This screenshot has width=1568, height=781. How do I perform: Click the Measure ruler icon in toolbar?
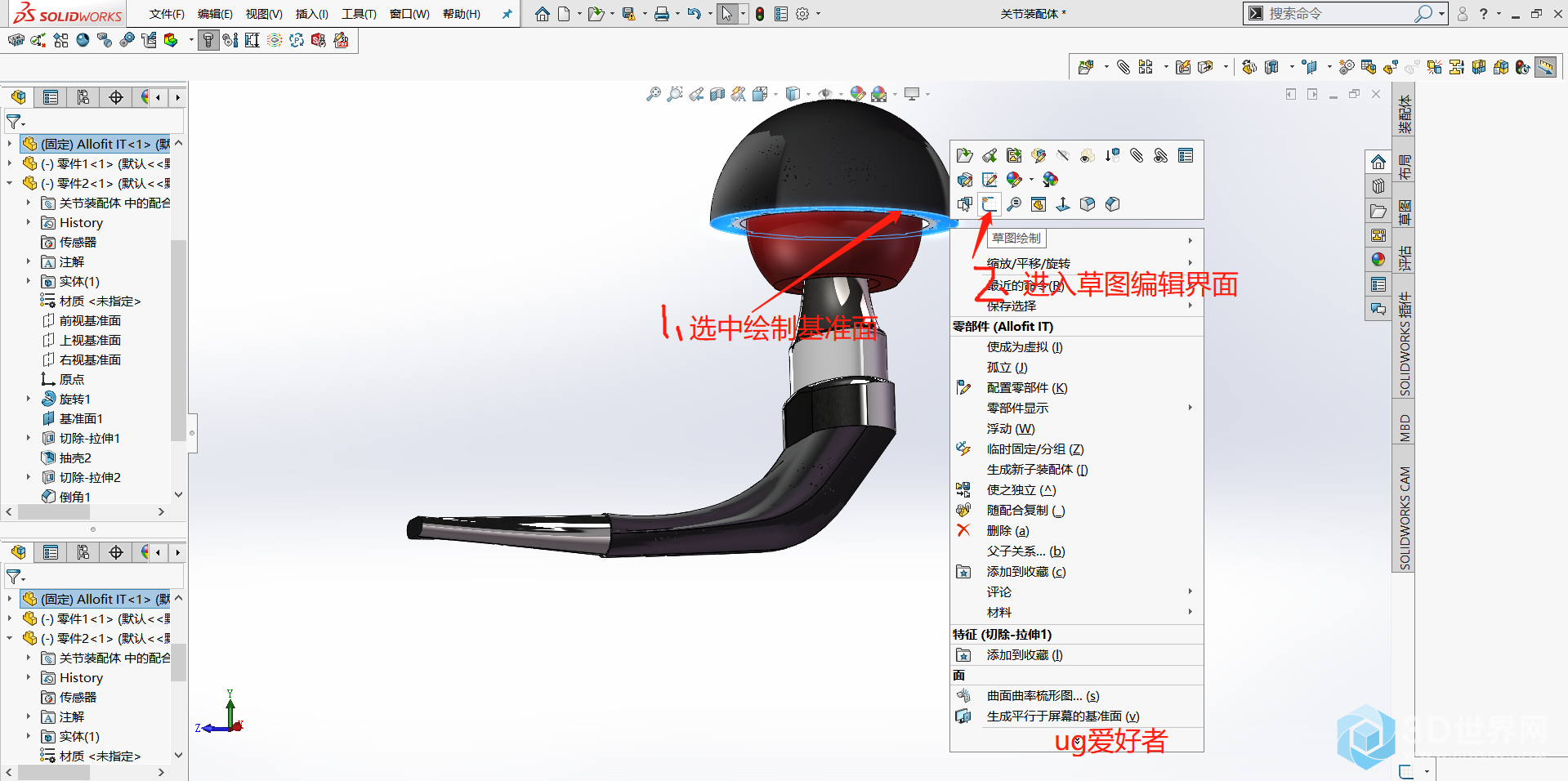coord(1545,67)
